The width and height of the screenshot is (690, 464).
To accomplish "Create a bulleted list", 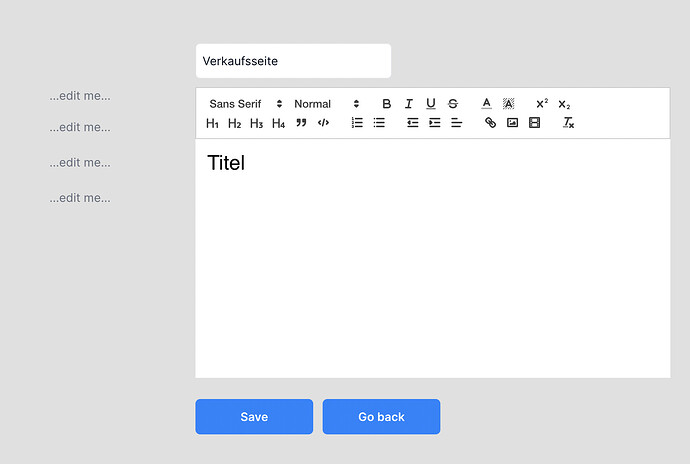I will click(379, 123).
